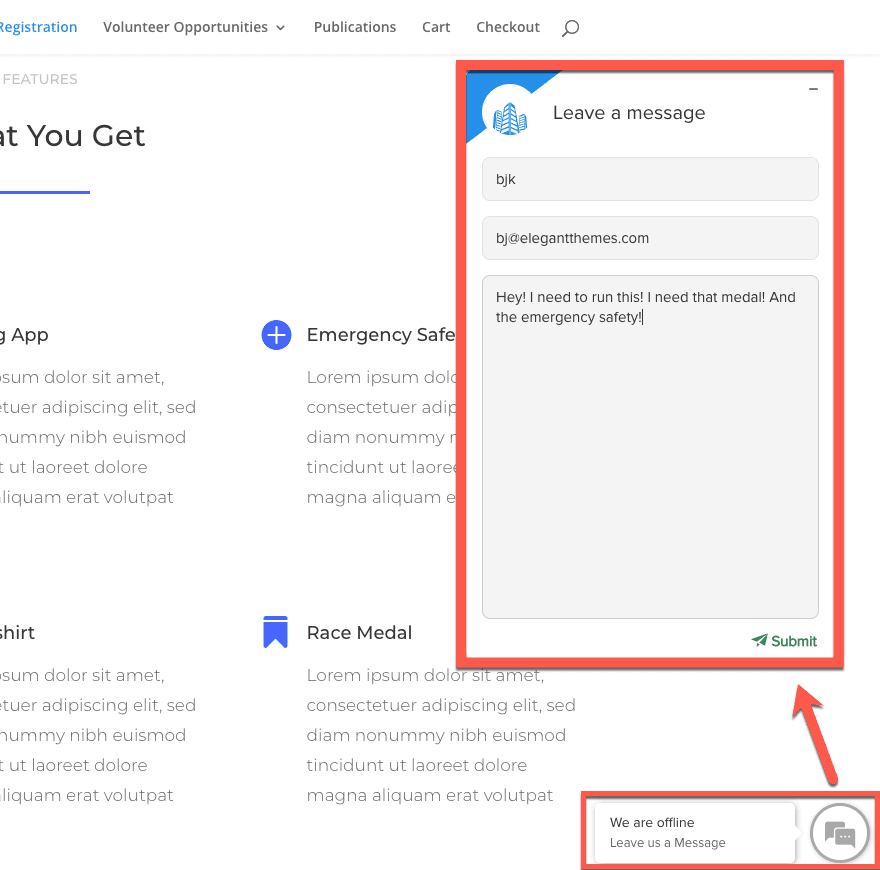This screenshot has height=870, width=880.
Task: Click the chat bubble icon in offline widget
Action: [x=839, y=832]
